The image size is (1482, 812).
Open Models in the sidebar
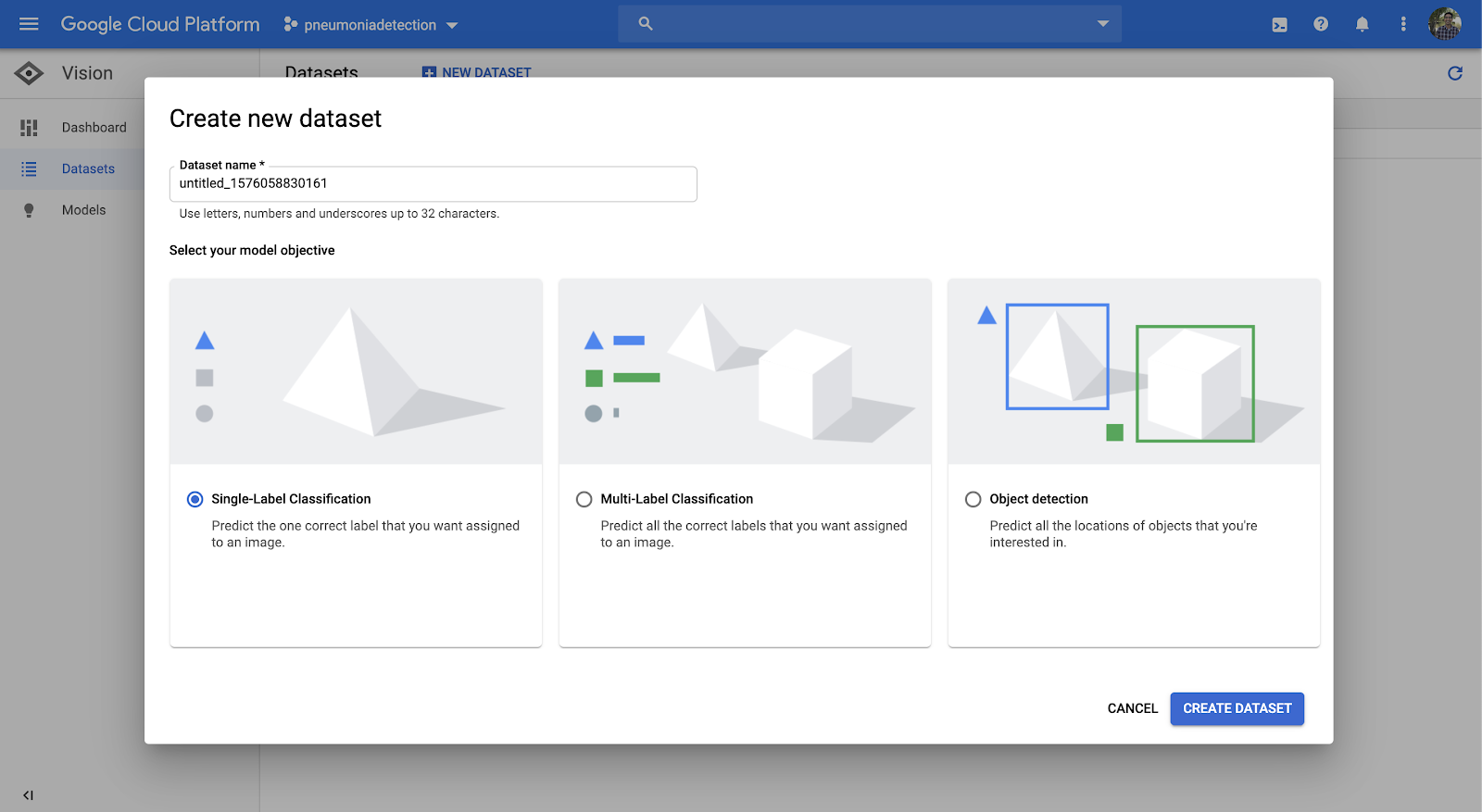tap(83, 210)
